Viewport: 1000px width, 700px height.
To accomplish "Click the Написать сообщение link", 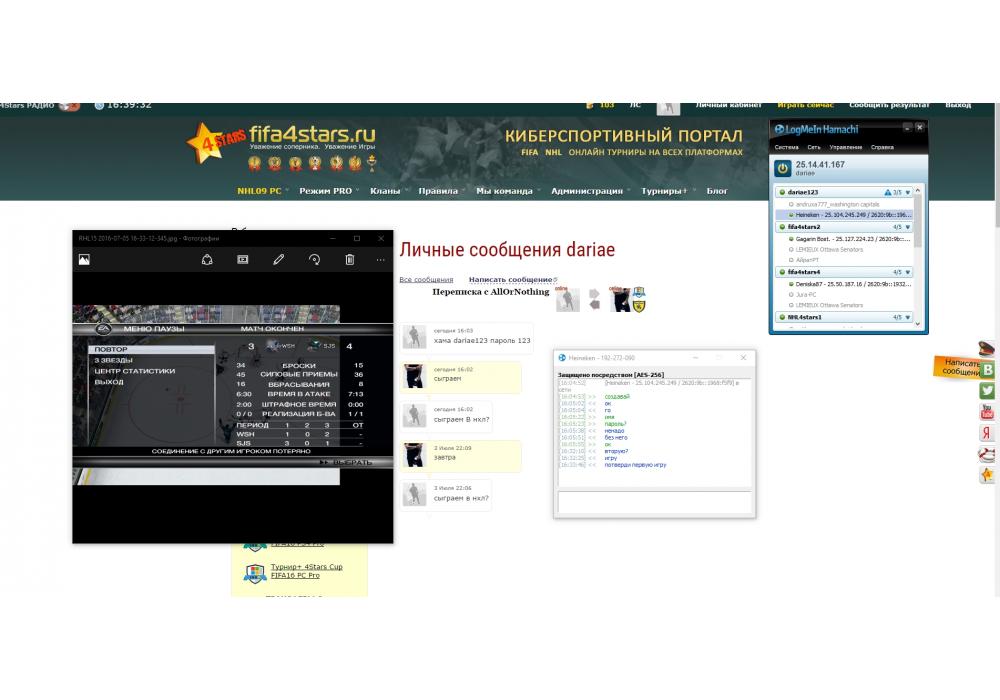I will 510,280.
